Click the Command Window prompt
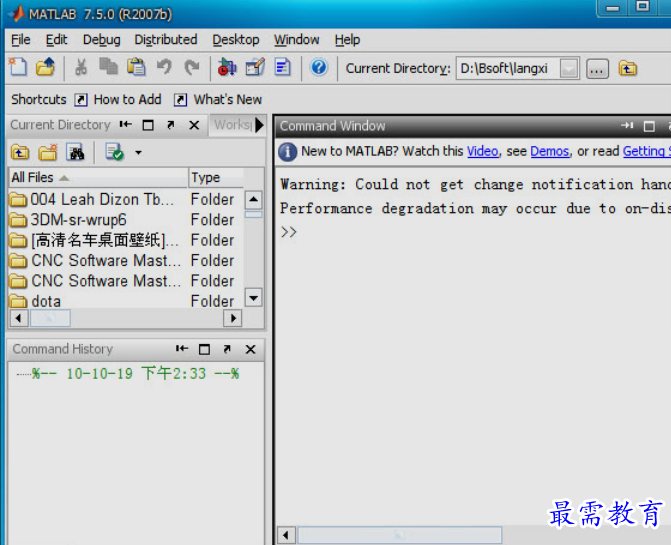671x545 pixels. pos(289,232)
